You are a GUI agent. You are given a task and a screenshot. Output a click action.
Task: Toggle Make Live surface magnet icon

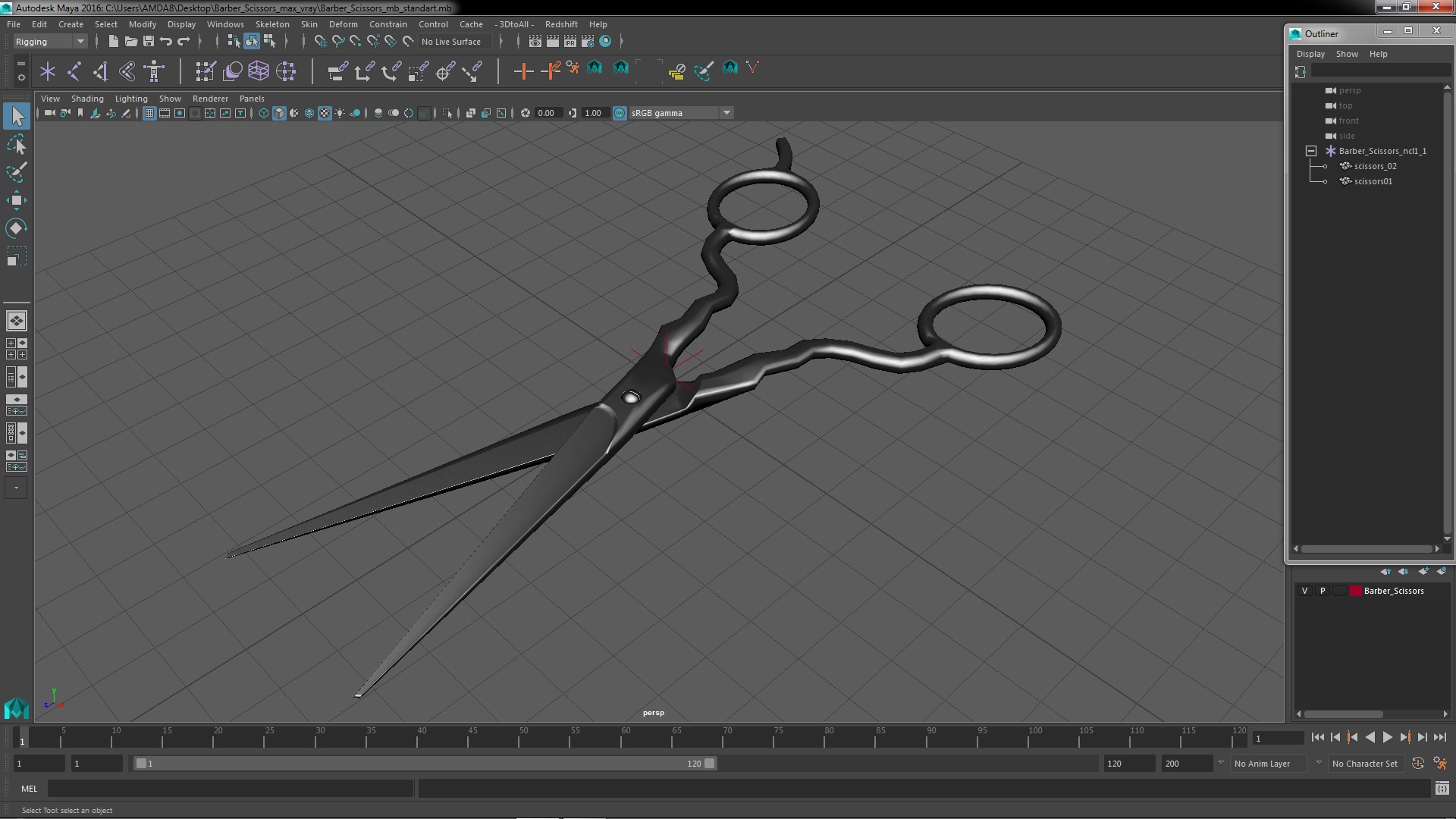(x=409, y=41)
